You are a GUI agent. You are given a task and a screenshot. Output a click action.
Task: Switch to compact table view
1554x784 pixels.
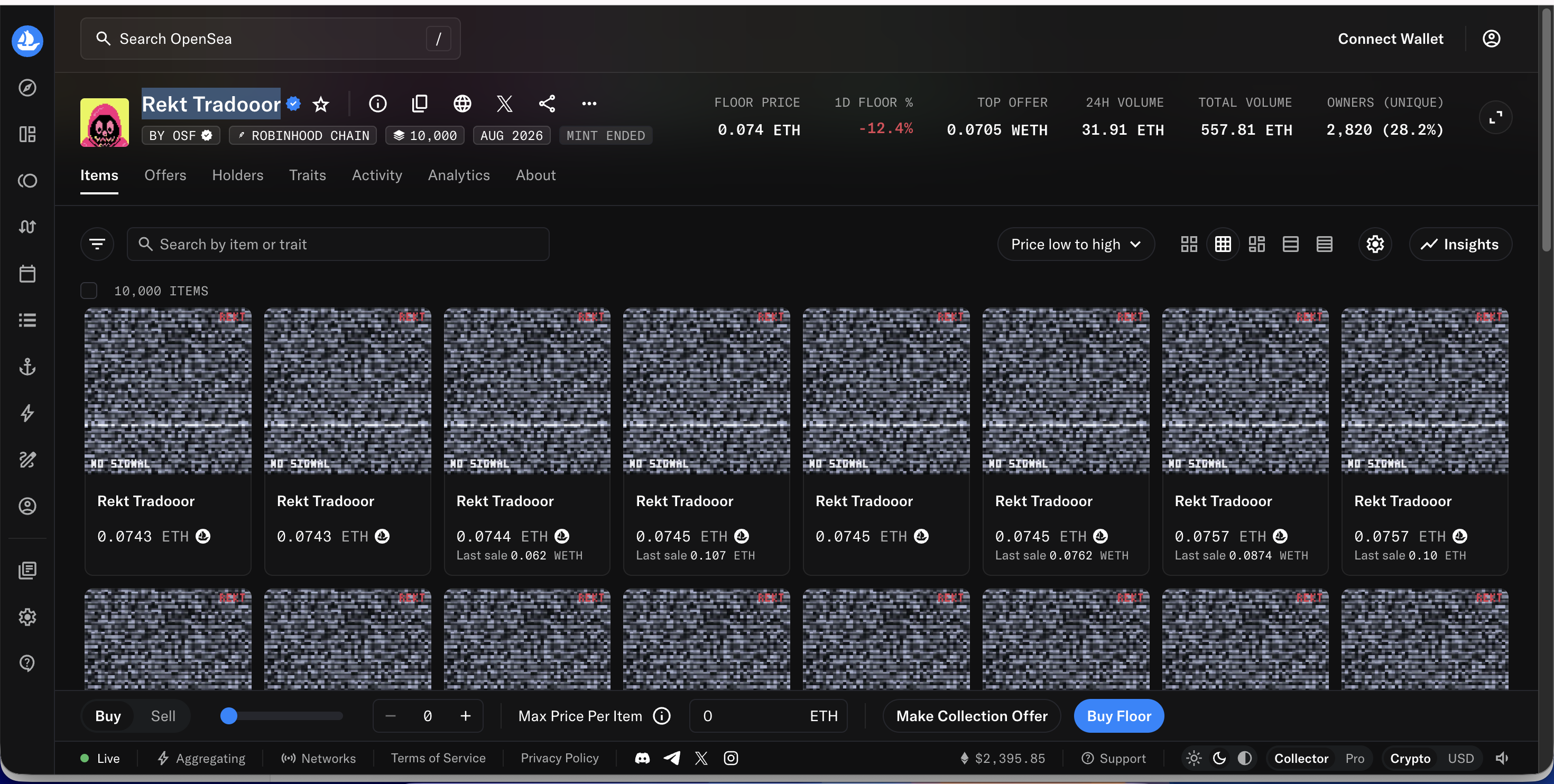(x=1324, y=244)
